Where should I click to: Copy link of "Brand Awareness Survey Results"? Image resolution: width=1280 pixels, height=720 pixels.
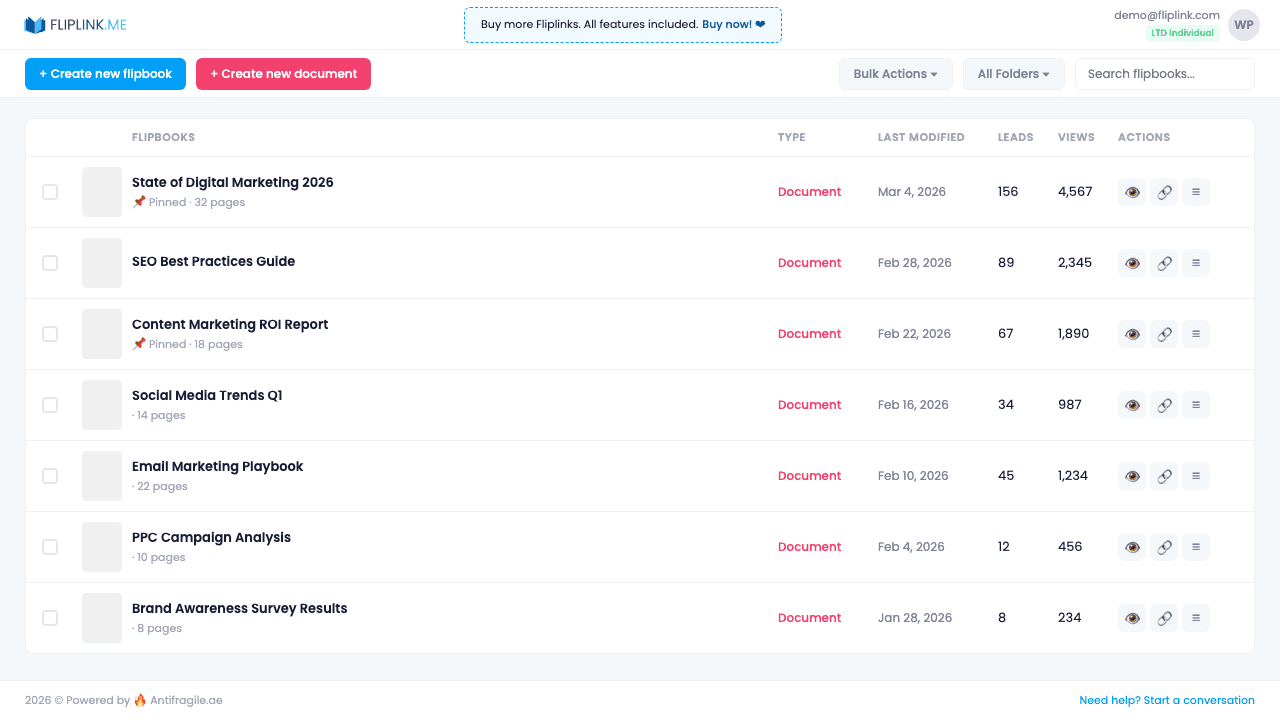tap(1163, 617)
